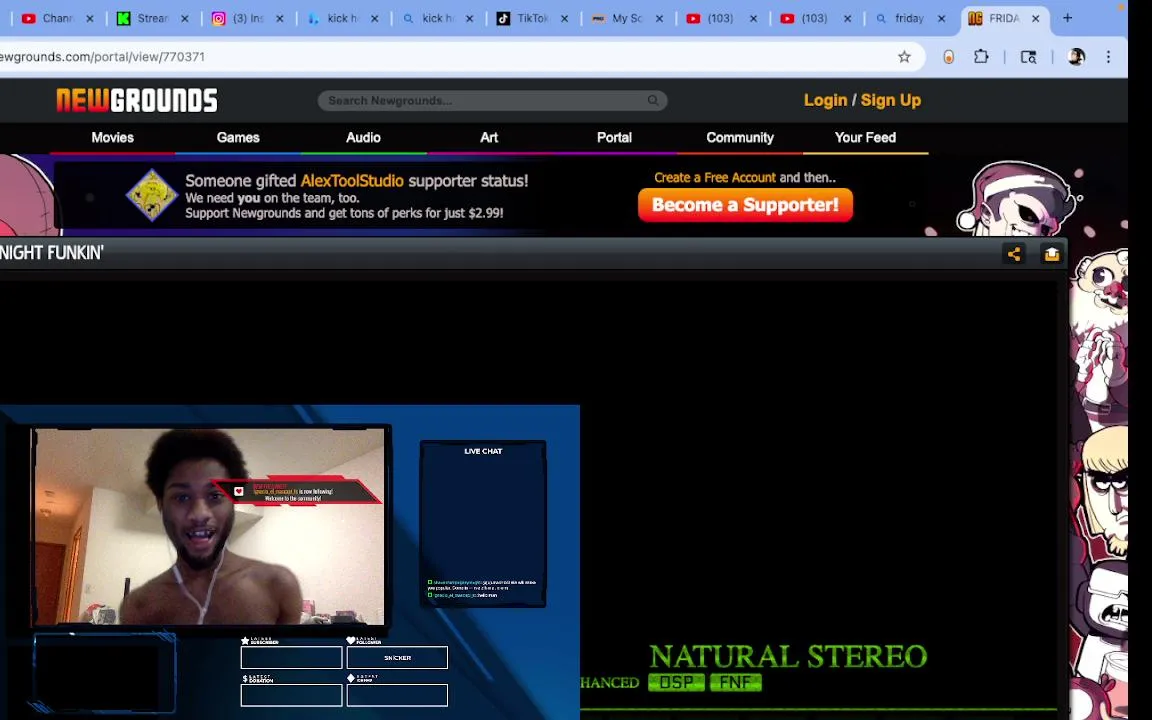Viewport: 1152px width, 720px height.
Task: Close the TikTok tab
Action: pyautogui.click(x=564, y=18)
